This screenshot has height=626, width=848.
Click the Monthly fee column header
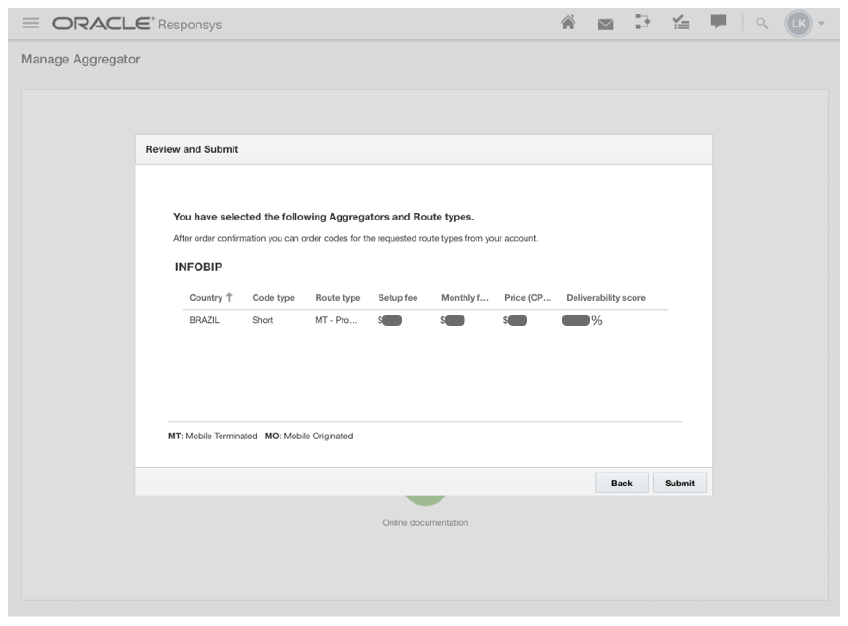(x=464, y=298)
